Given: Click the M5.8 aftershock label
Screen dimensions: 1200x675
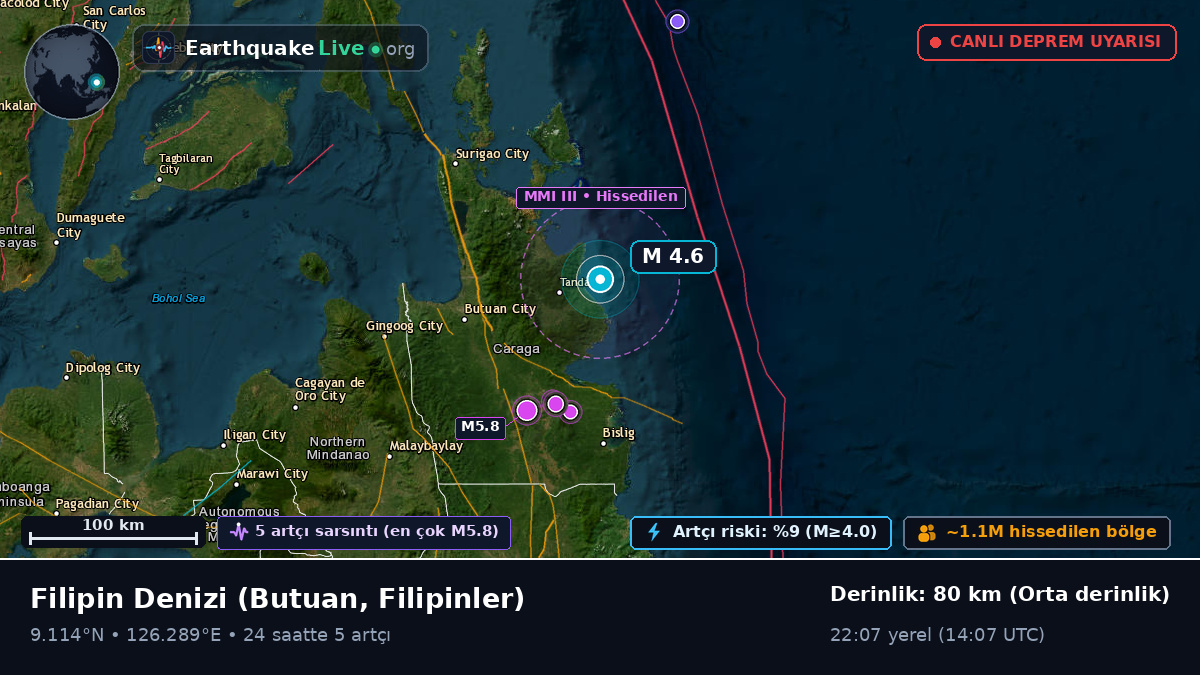Looking at the screenshot, I should [x=480, y=427].
